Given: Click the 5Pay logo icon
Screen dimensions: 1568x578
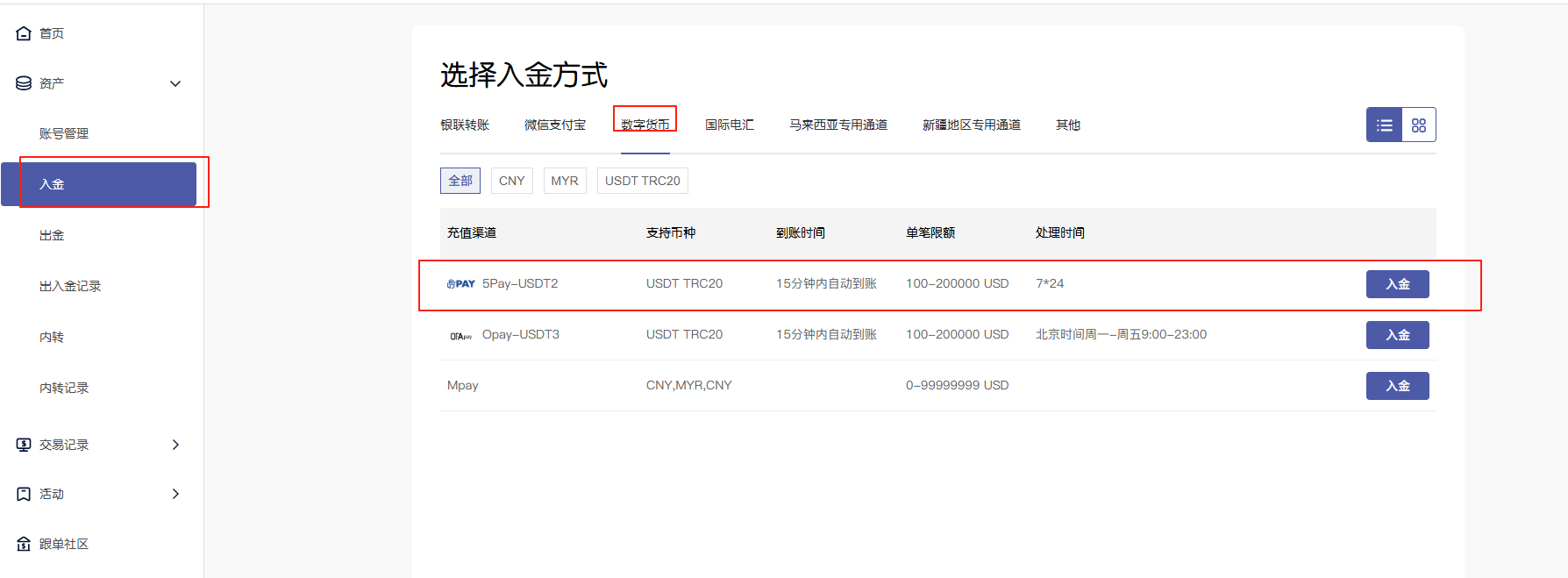Looking at the screenshot, I should click(461, 284).
